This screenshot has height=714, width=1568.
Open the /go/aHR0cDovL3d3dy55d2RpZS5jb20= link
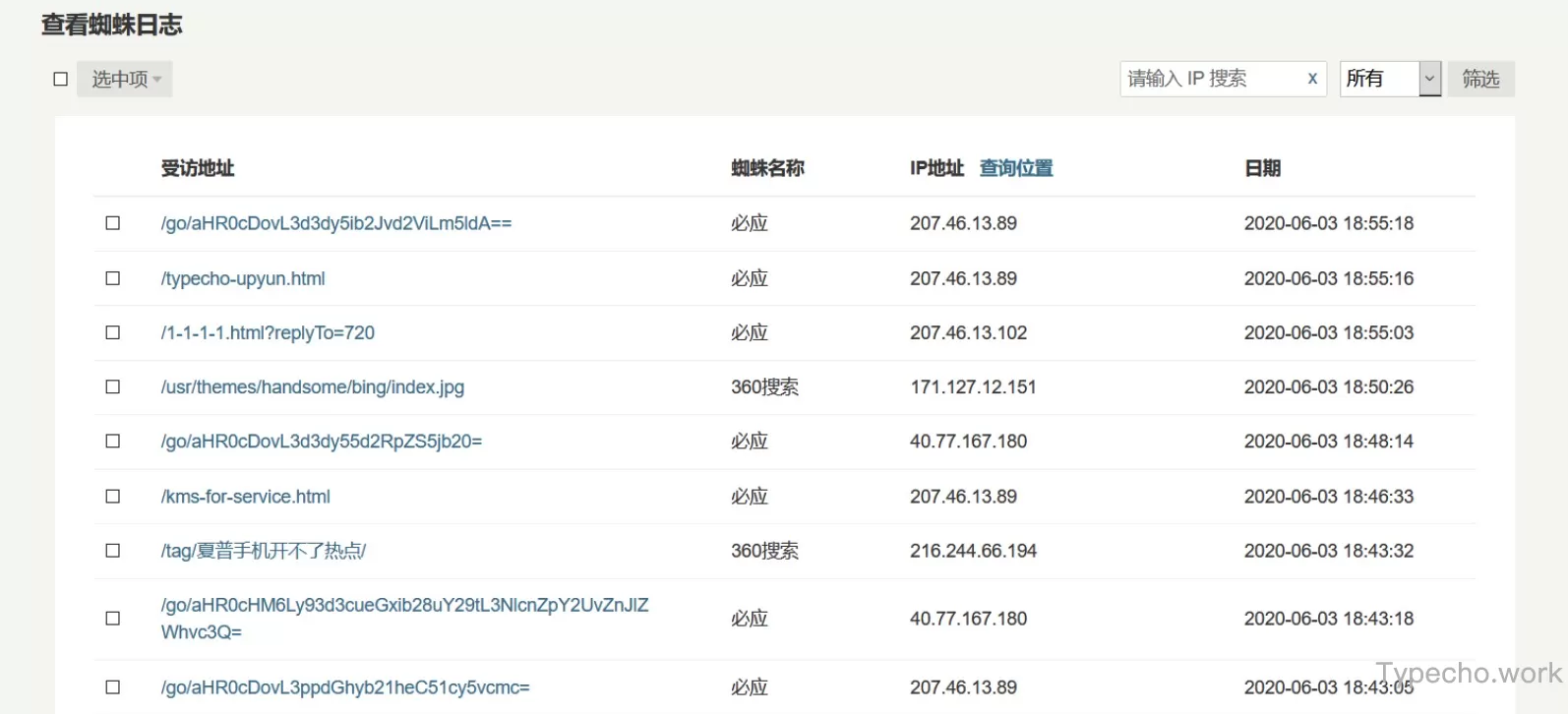pos(321,442)
